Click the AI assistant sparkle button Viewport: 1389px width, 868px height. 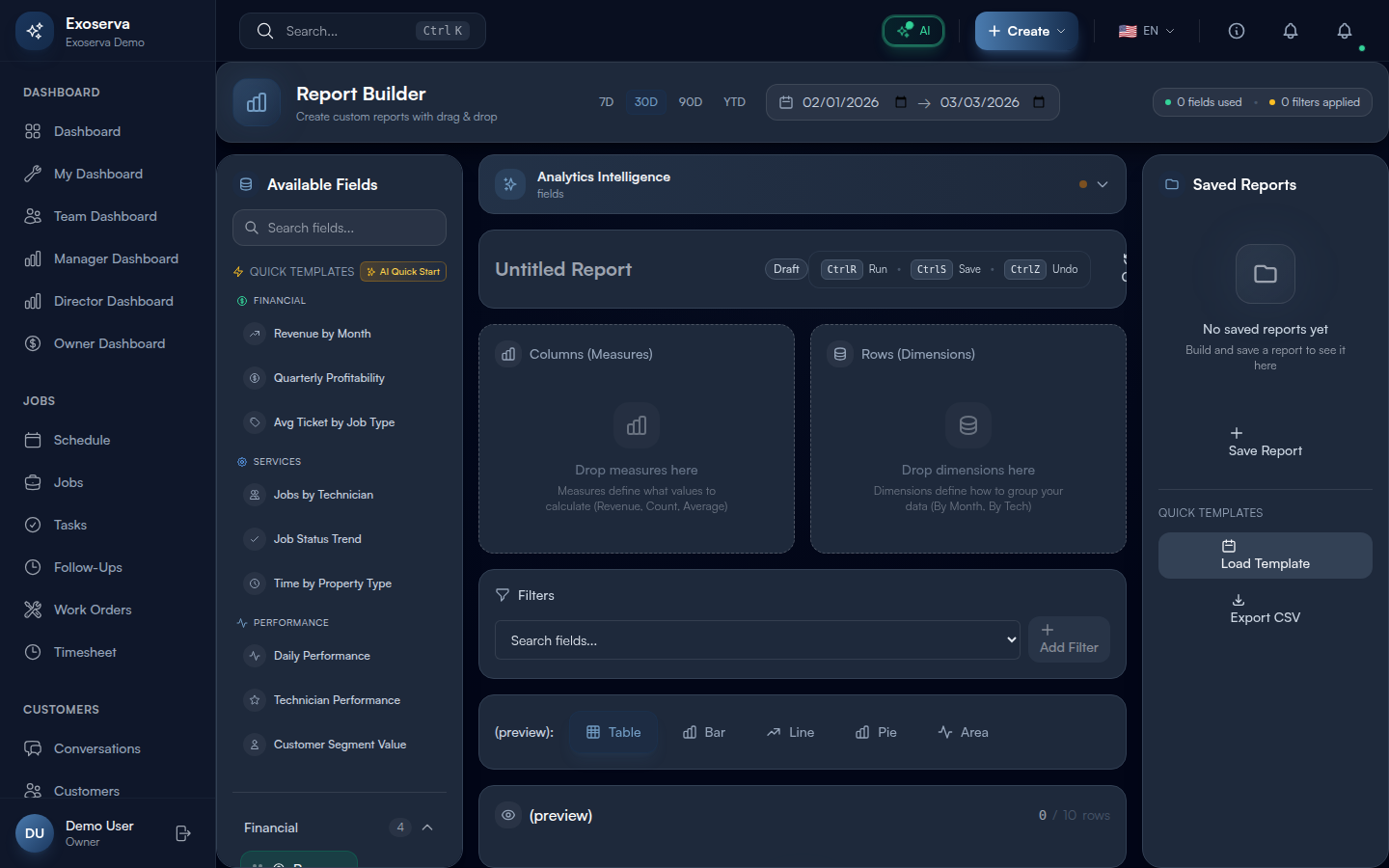pos(913,31)
